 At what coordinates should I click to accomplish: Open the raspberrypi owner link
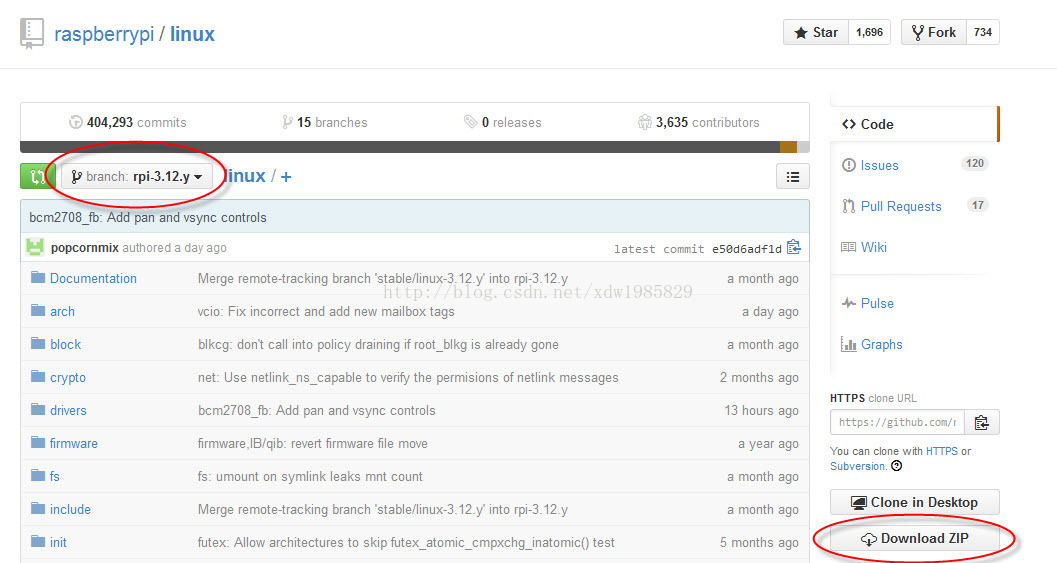[104, 34]
